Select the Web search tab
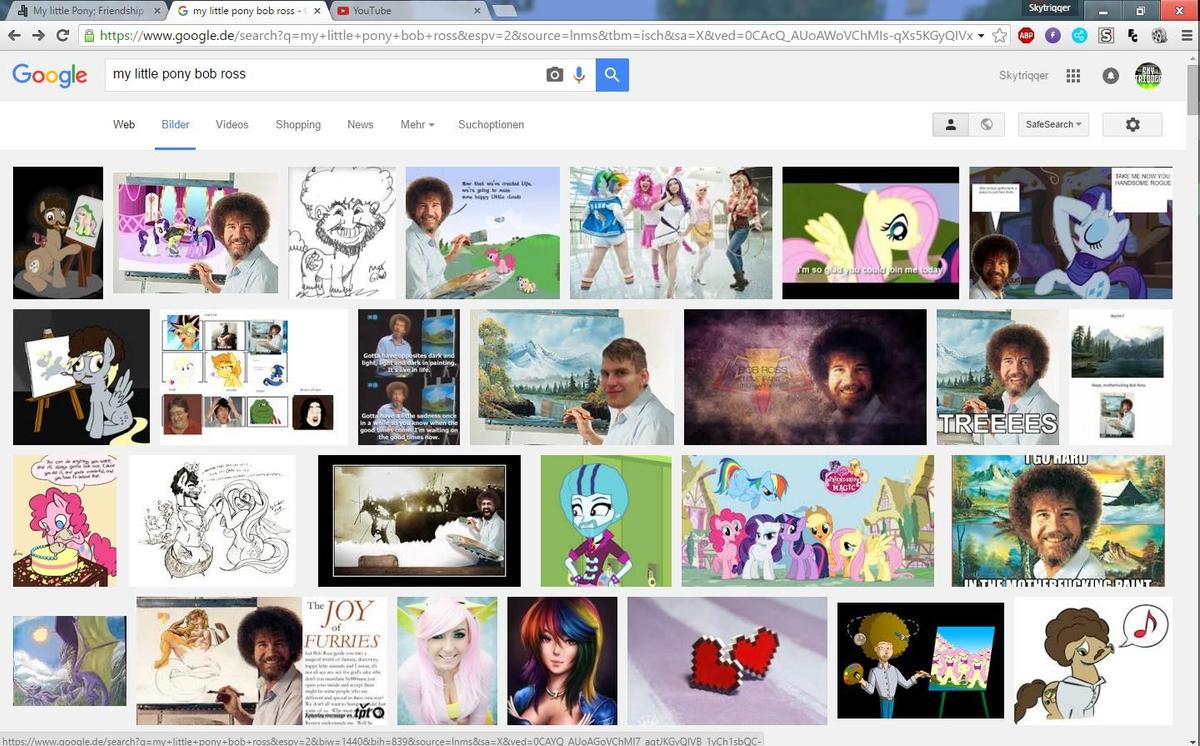The width and height of the screenshot is (1200, 746). (x=124, y=125)
